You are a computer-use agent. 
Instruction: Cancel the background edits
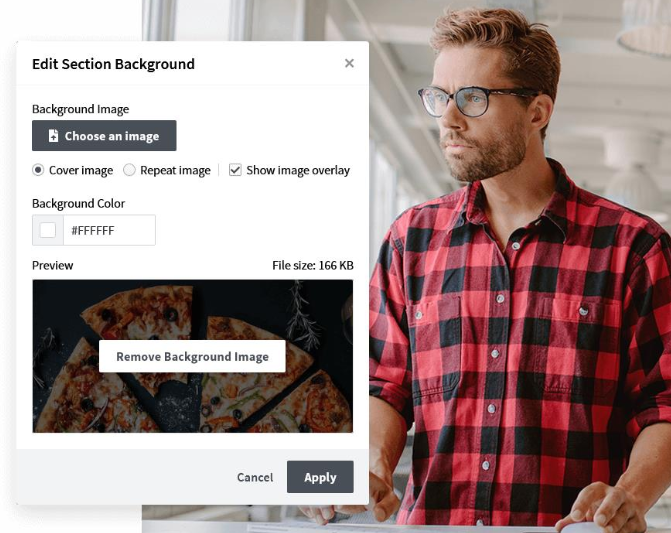click(255, 477)
